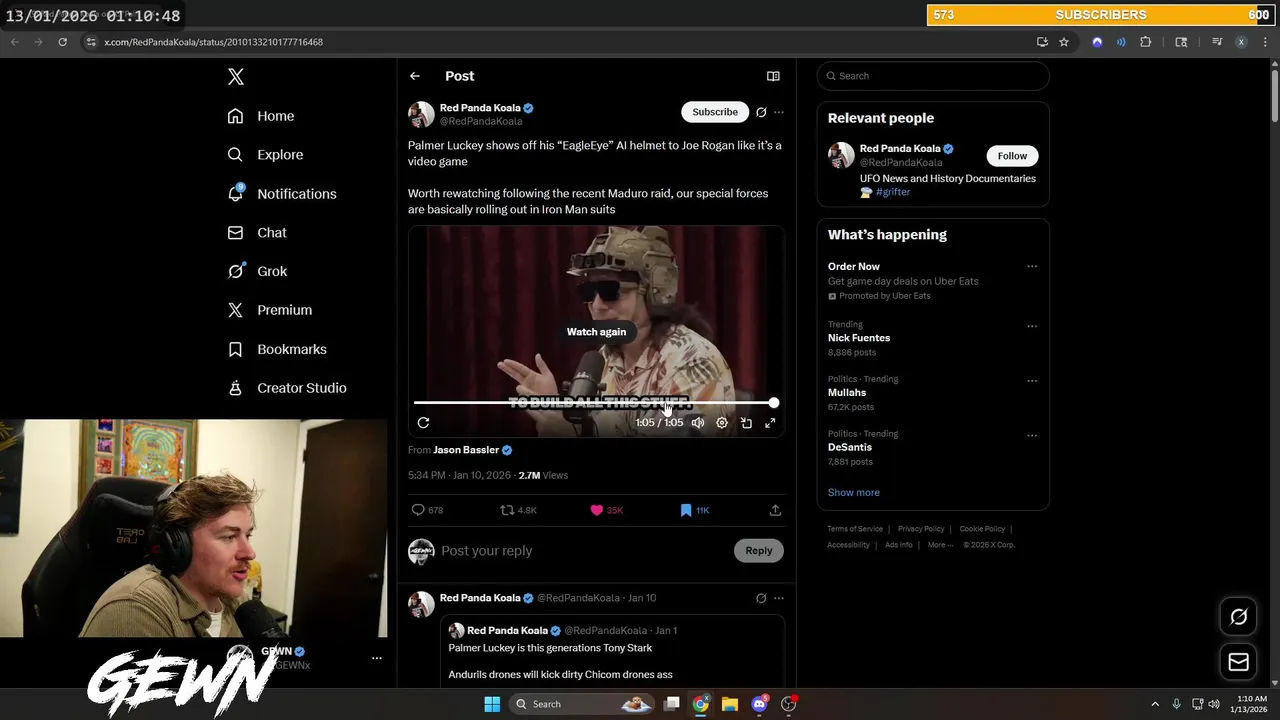Click the browser address bar URL
Viewport: 1280px width, 720px height.
(x=213, y=42)
